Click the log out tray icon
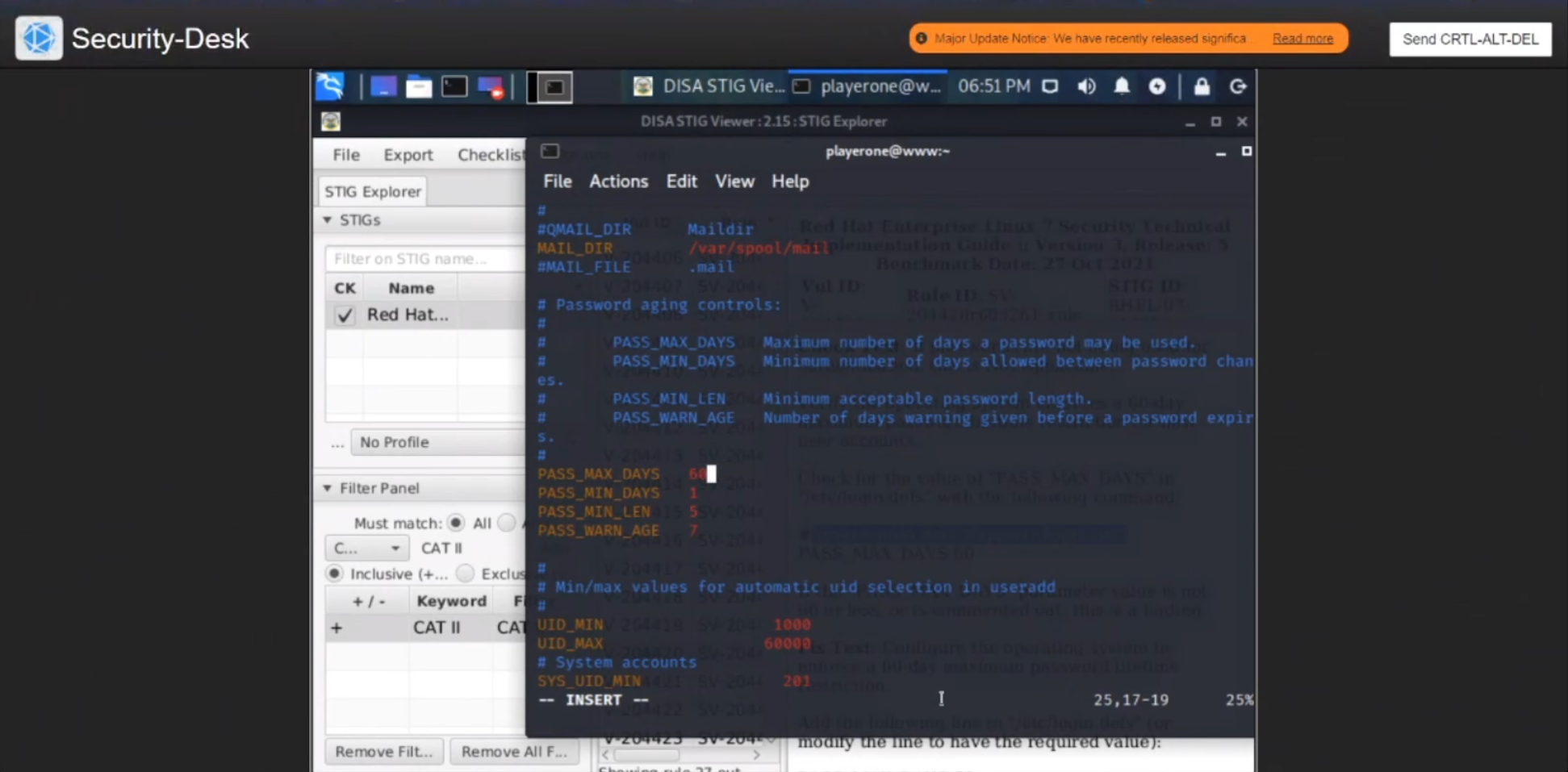 click(x=1238, y=86)
